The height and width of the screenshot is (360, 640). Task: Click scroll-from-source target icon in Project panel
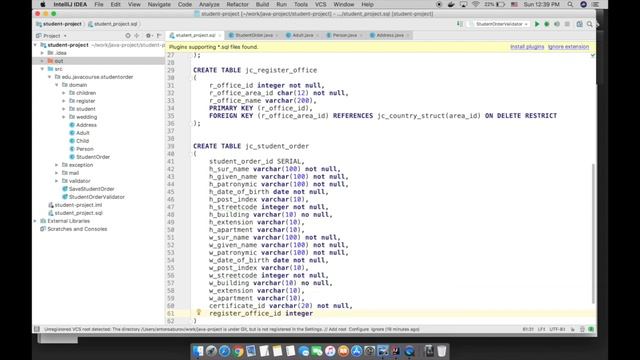coord(128,36)
